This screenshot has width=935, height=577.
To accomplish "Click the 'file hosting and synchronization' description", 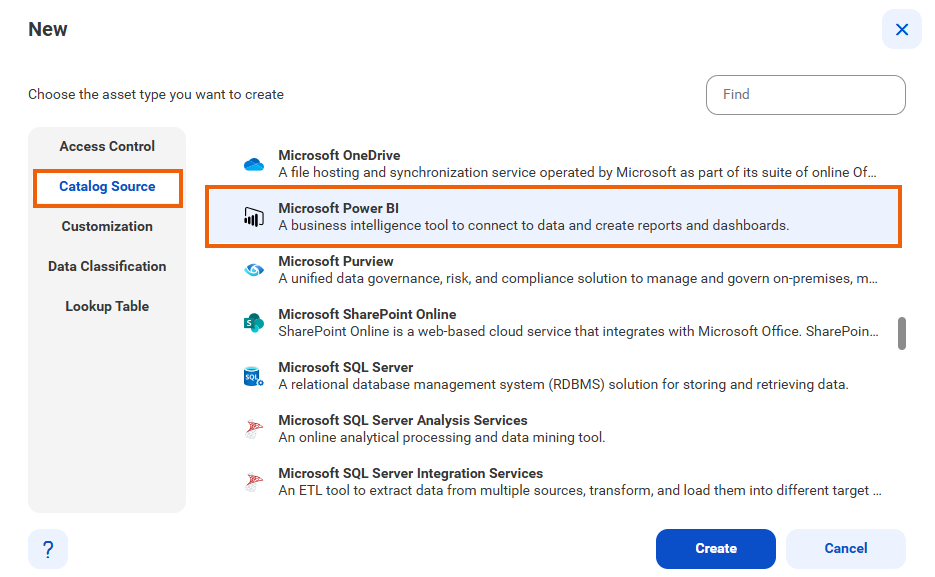I will 577,173.
